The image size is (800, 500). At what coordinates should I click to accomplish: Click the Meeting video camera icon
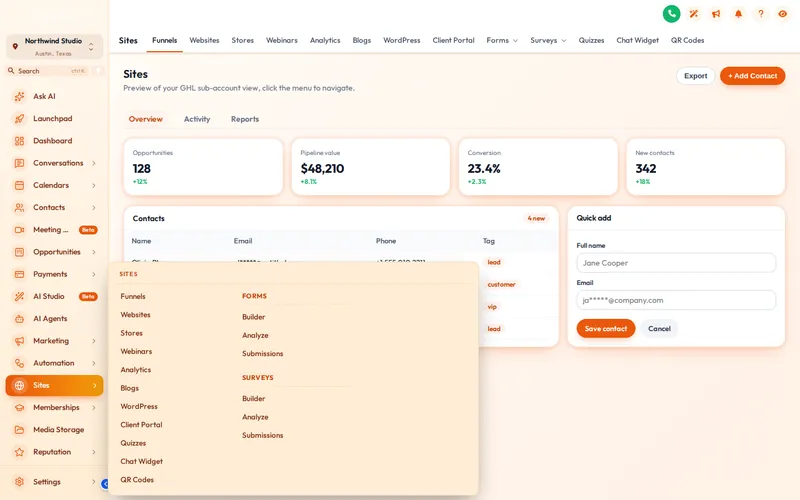[19, 230]
